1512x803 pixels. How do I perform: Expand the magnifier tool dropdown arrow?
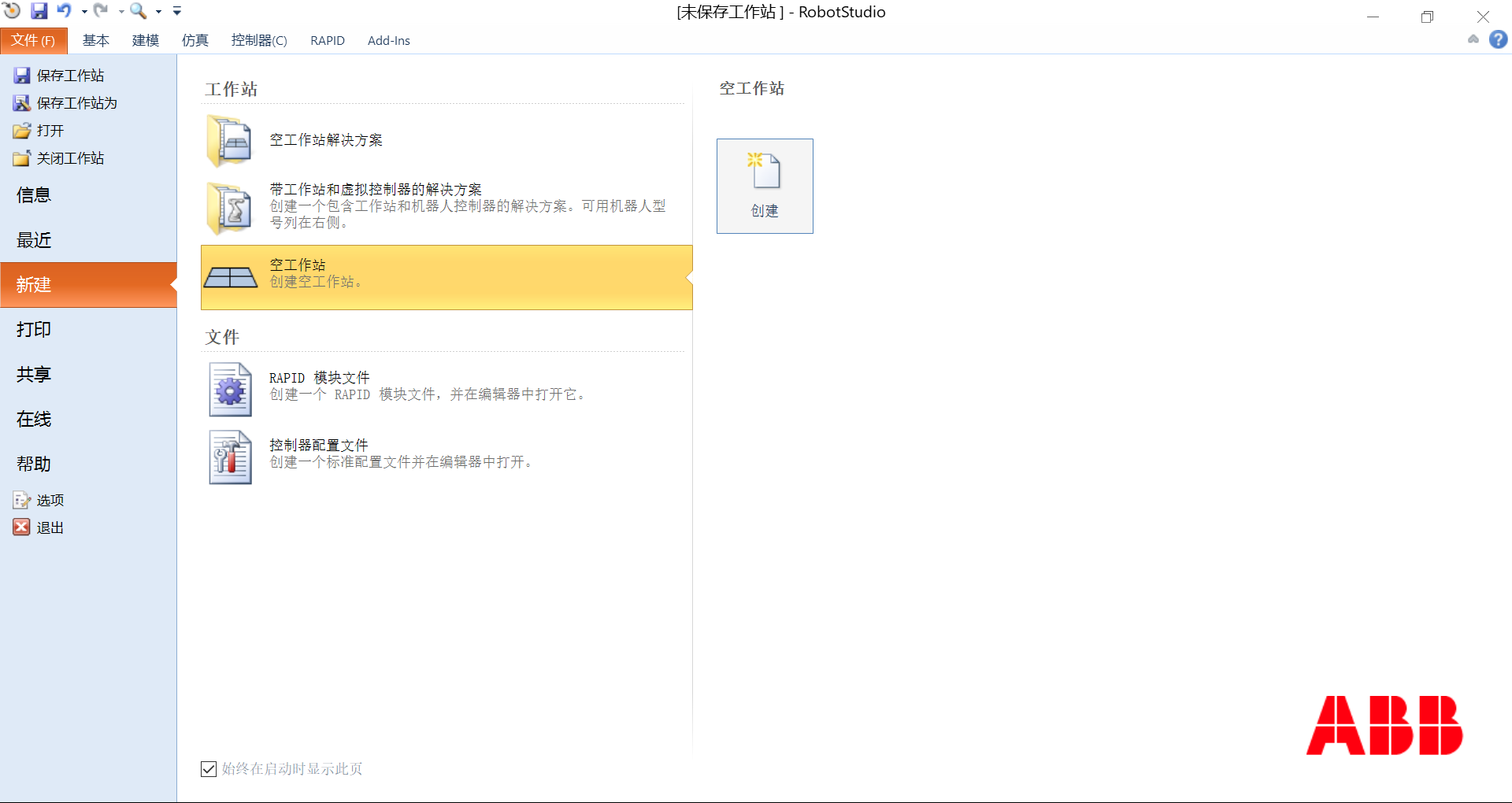click(x=158, y=12)
